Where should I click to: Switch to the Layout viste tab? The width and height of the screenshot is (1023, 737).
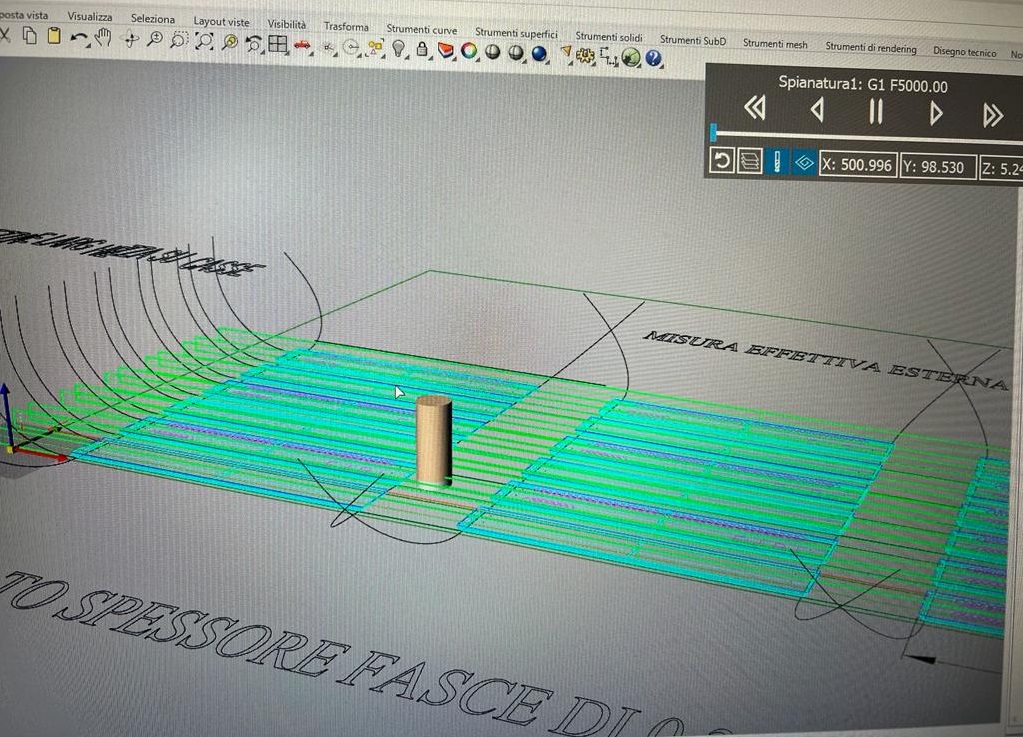coord(221,22)
